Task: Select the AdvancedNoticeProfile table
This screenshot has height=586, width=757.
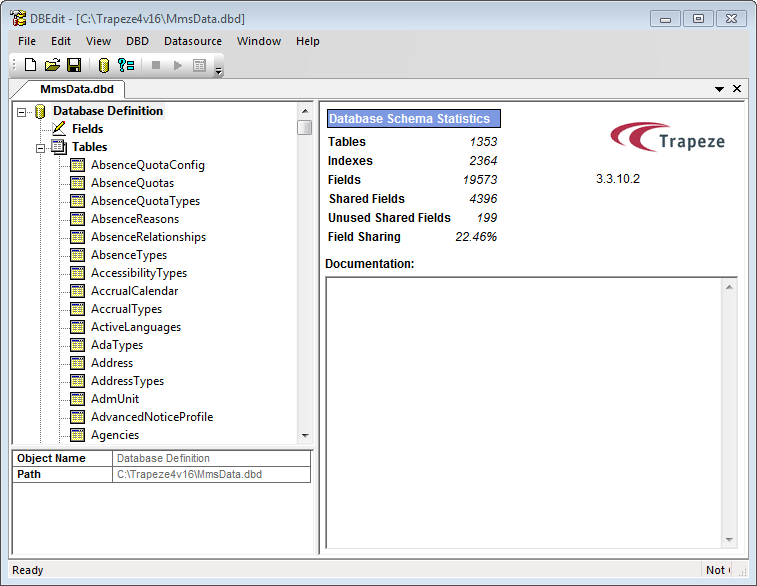Action: coord(151,417)
